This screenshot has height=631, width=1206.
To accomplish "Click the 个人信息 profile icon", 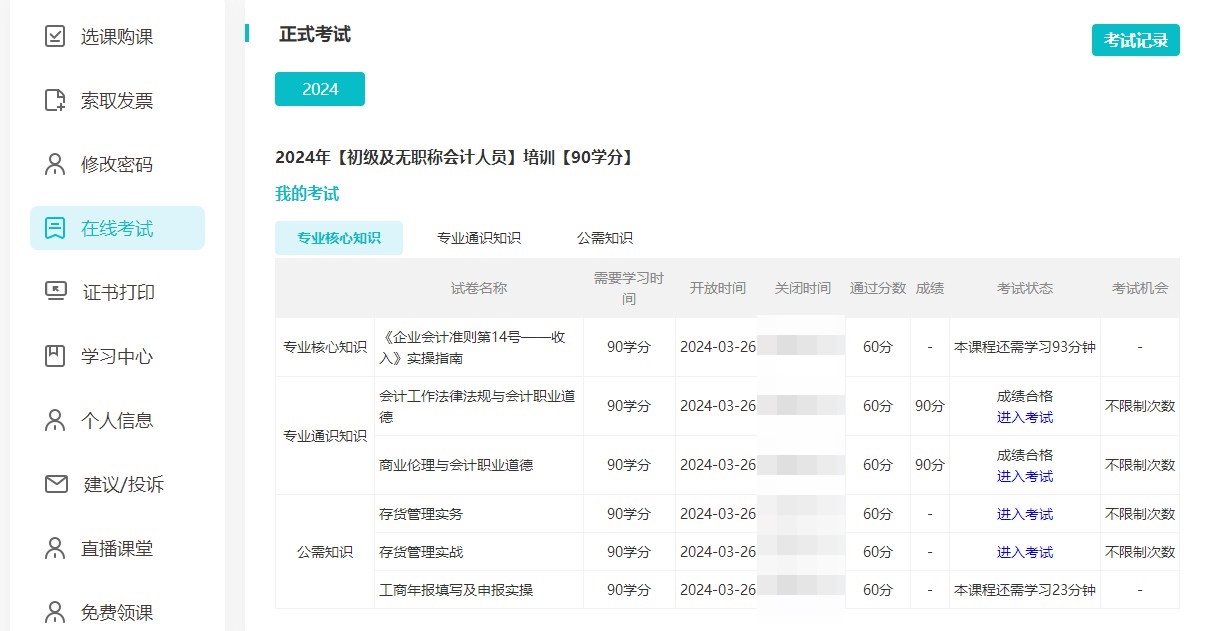I will pos(54,420).
